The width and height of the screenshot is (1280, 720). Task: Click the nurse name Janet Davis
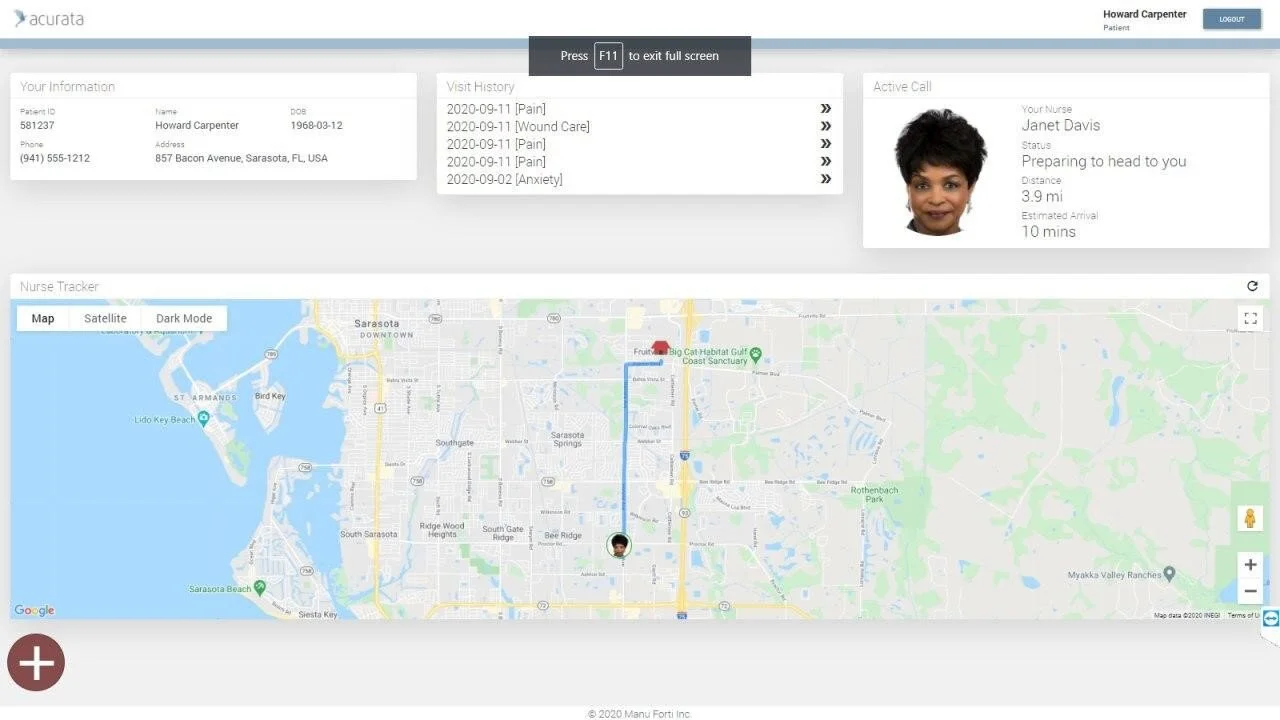pos(1060,125)
